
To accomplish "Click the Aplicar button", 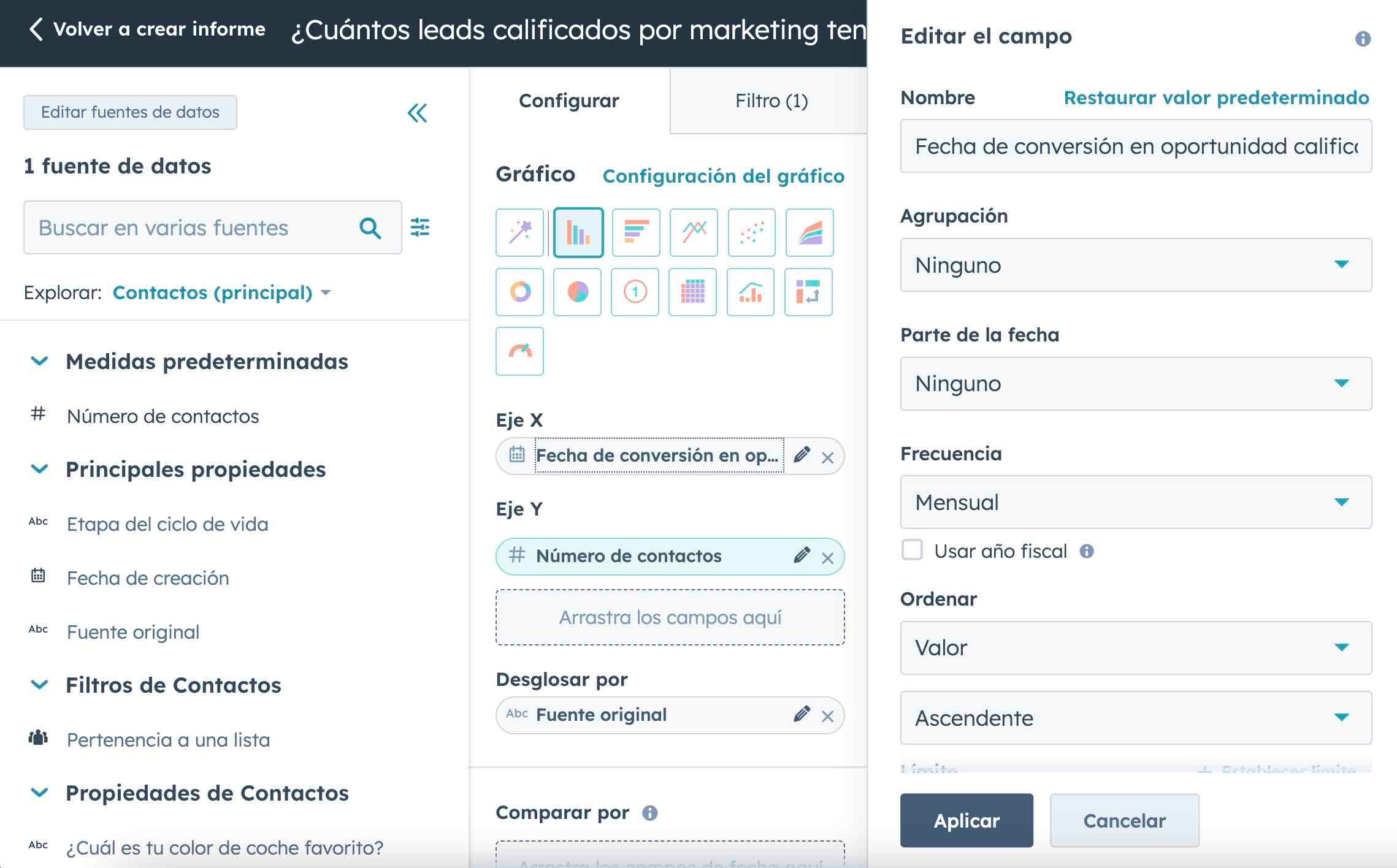I will tap(966, 820).
